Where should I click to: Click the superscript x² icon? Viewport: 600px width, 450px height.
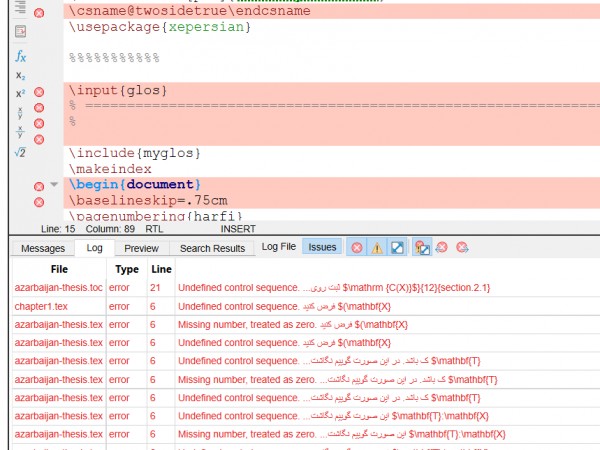tap(20, 93)
